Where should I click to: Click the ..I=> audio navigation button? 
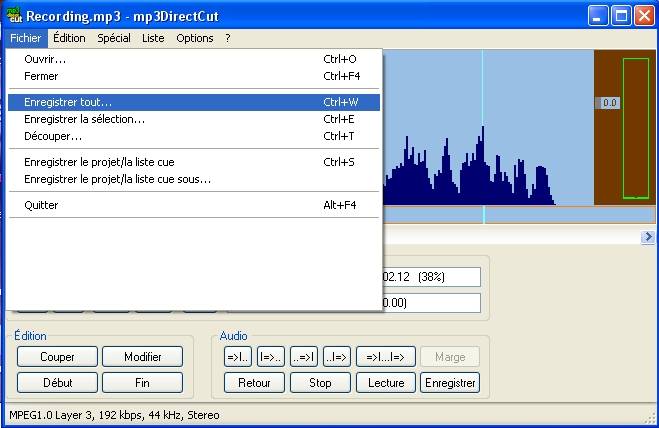coord(337,357)
